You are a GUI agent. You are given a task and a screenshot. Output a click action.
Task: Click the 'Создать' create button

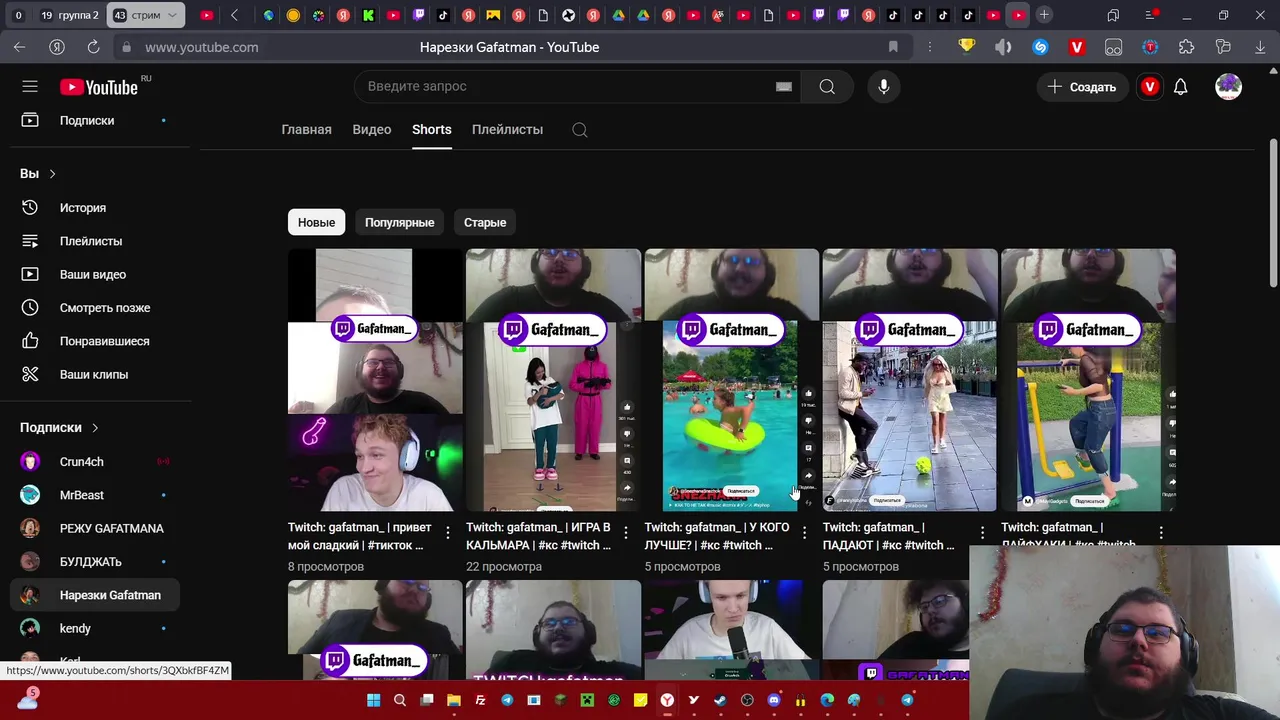[x=1082, y=87]
